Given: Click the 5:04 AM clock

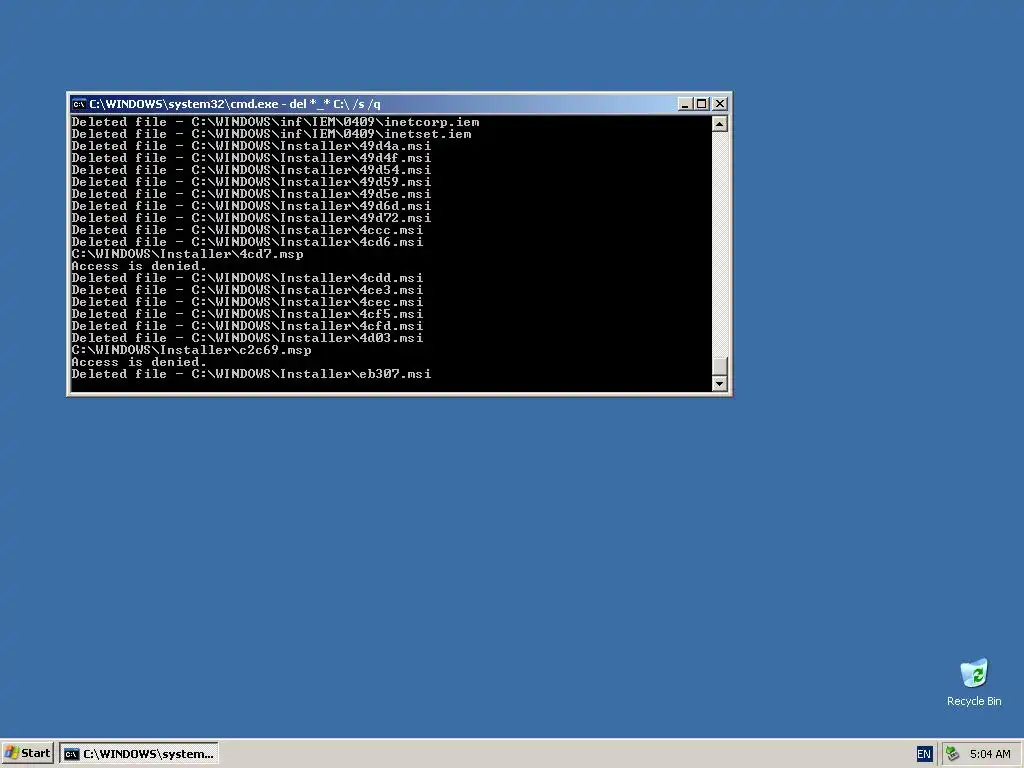Looking at the screenshot, I should [x=990, y=754].
